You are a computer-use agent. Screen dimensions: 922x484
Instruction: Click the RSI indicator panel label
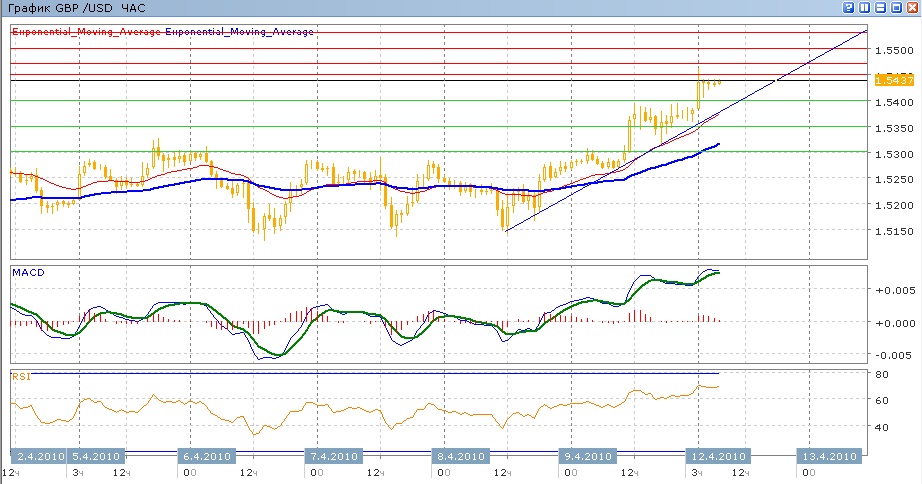20,376
